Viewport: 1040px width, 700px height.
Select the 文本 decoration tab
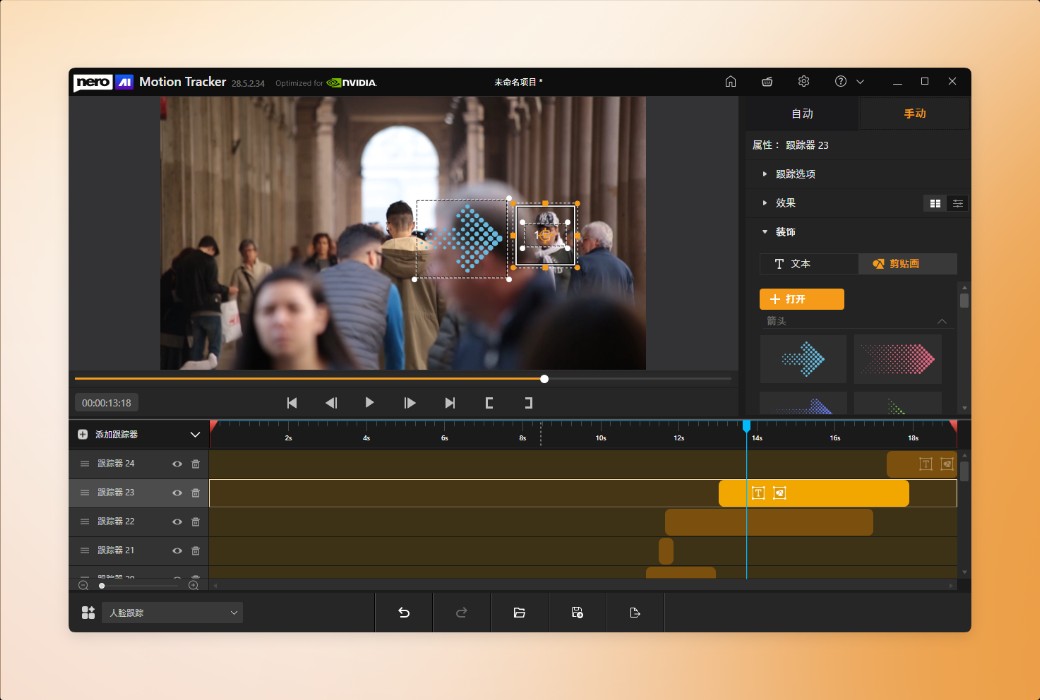pos(808,264)
